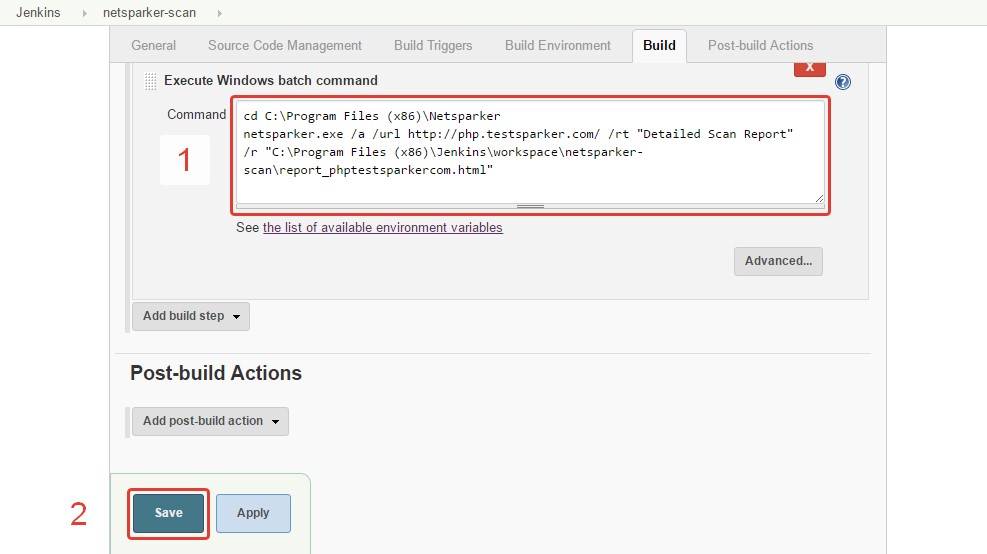Screen dimensions: 987x554
Task: Select the active Build tab
Action: tap(659, 45)
